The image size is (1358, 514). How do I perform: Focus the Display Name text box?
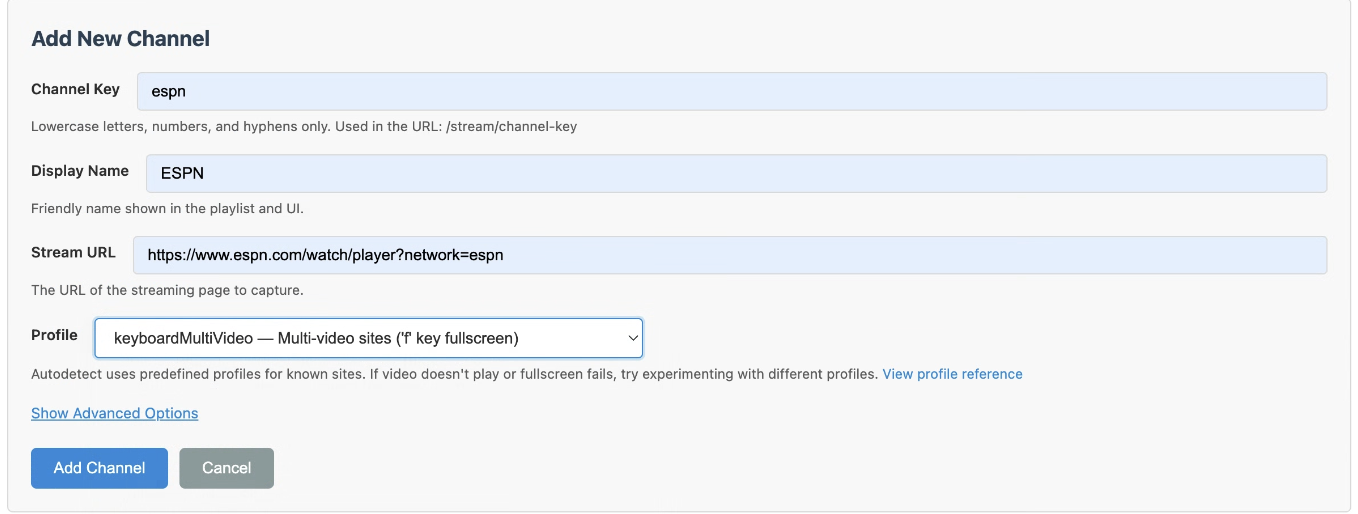click(736, 173)
